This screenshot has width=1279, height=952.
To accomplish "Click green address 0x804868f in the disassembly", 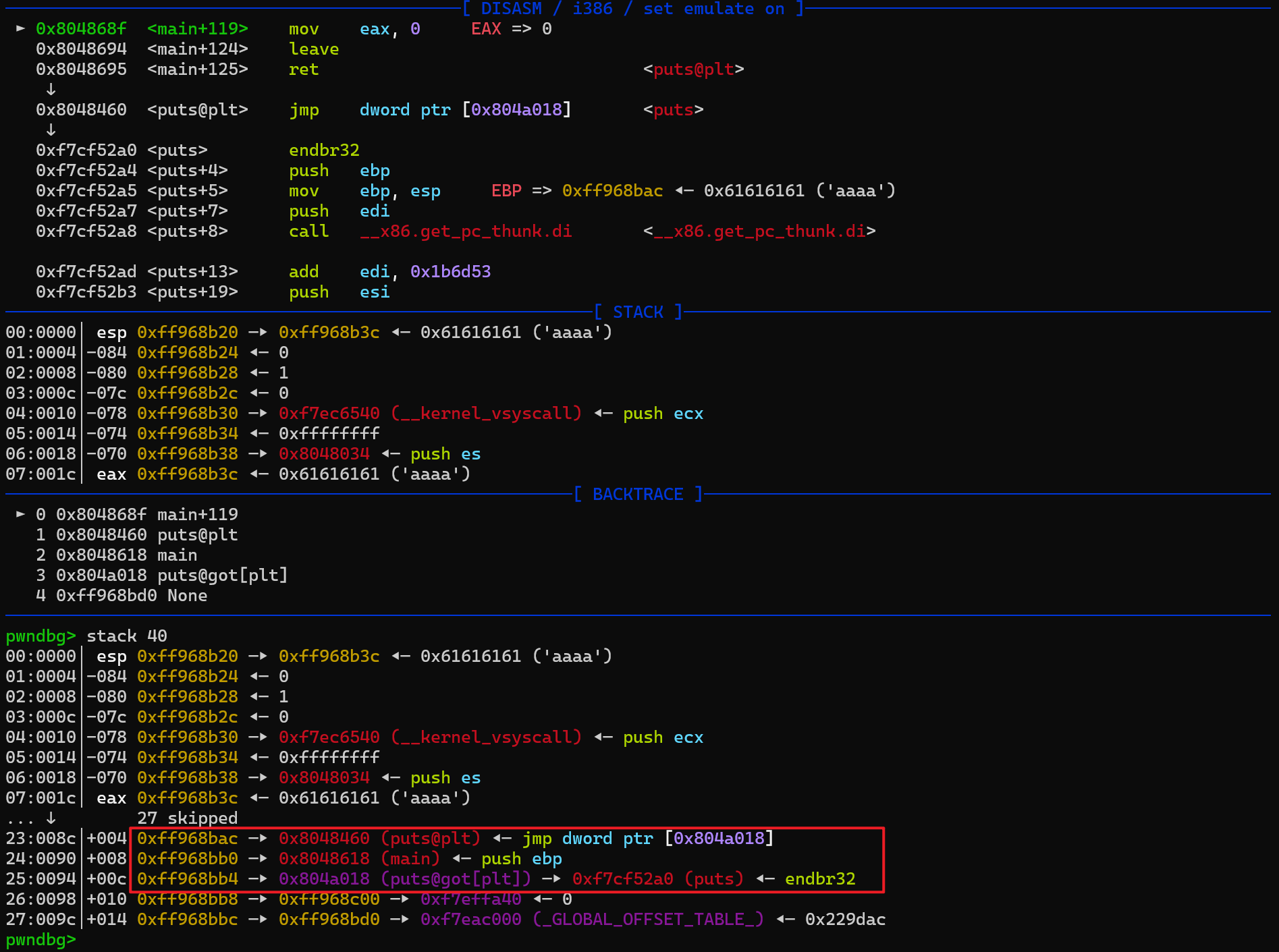I will pos(81,28).
